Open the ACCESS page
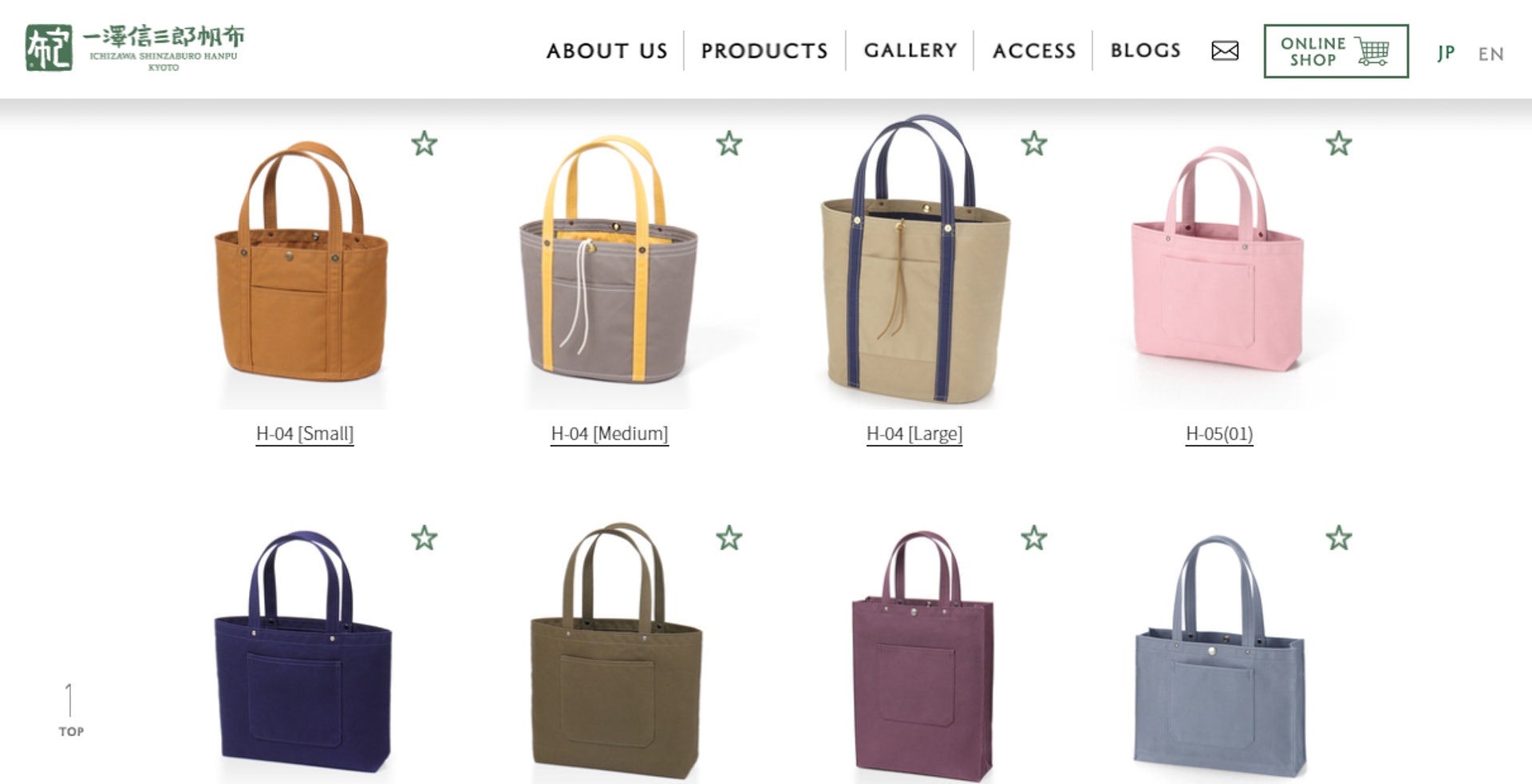The image size is (1532, 784). pyautogui.click(x=1034, y=51)
